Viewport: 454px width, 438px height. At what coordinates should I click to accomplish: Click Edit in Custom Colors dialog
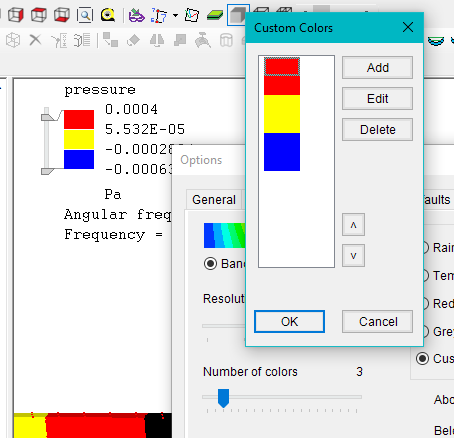coord(377,99)
